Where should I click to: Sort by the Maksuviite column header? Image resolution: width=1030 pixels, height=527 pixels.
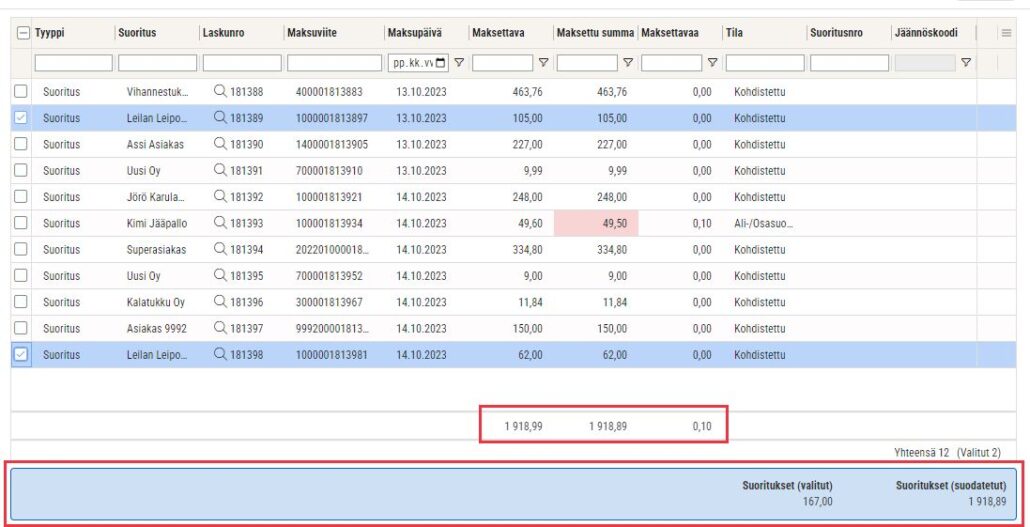(312, 33)
